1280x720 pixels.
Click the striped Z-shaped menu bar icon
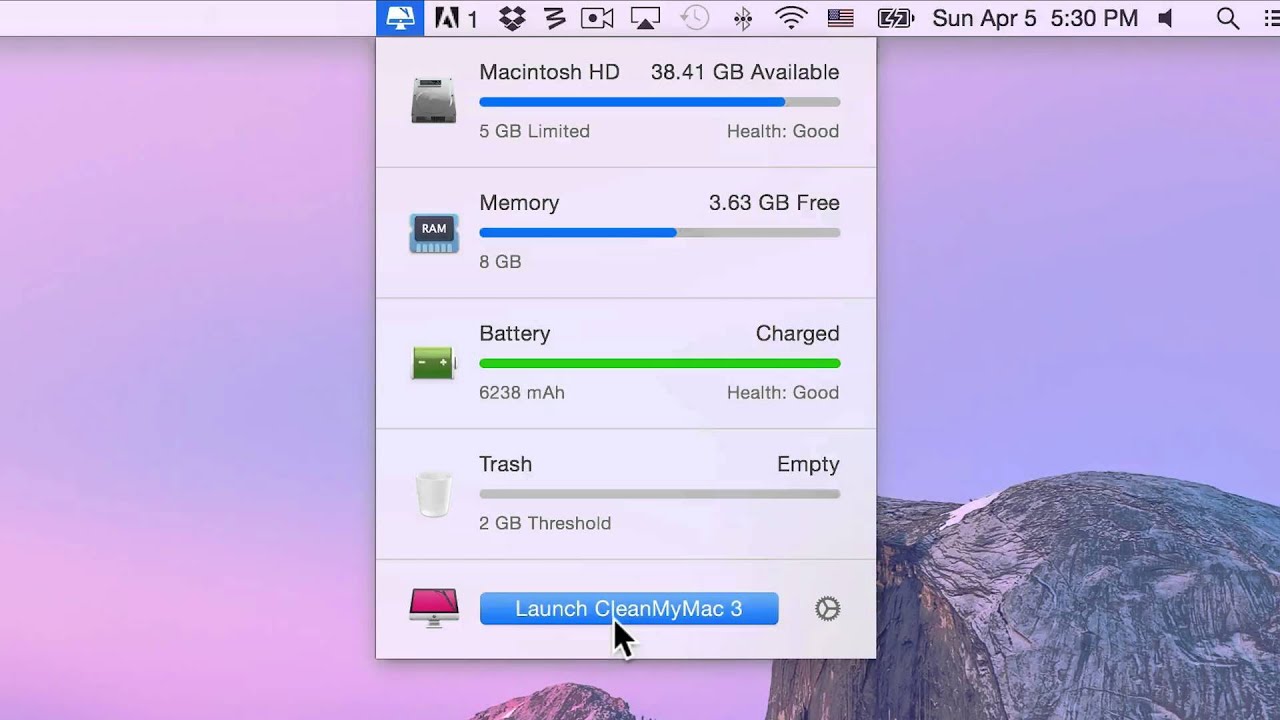[x=554, y=18]
